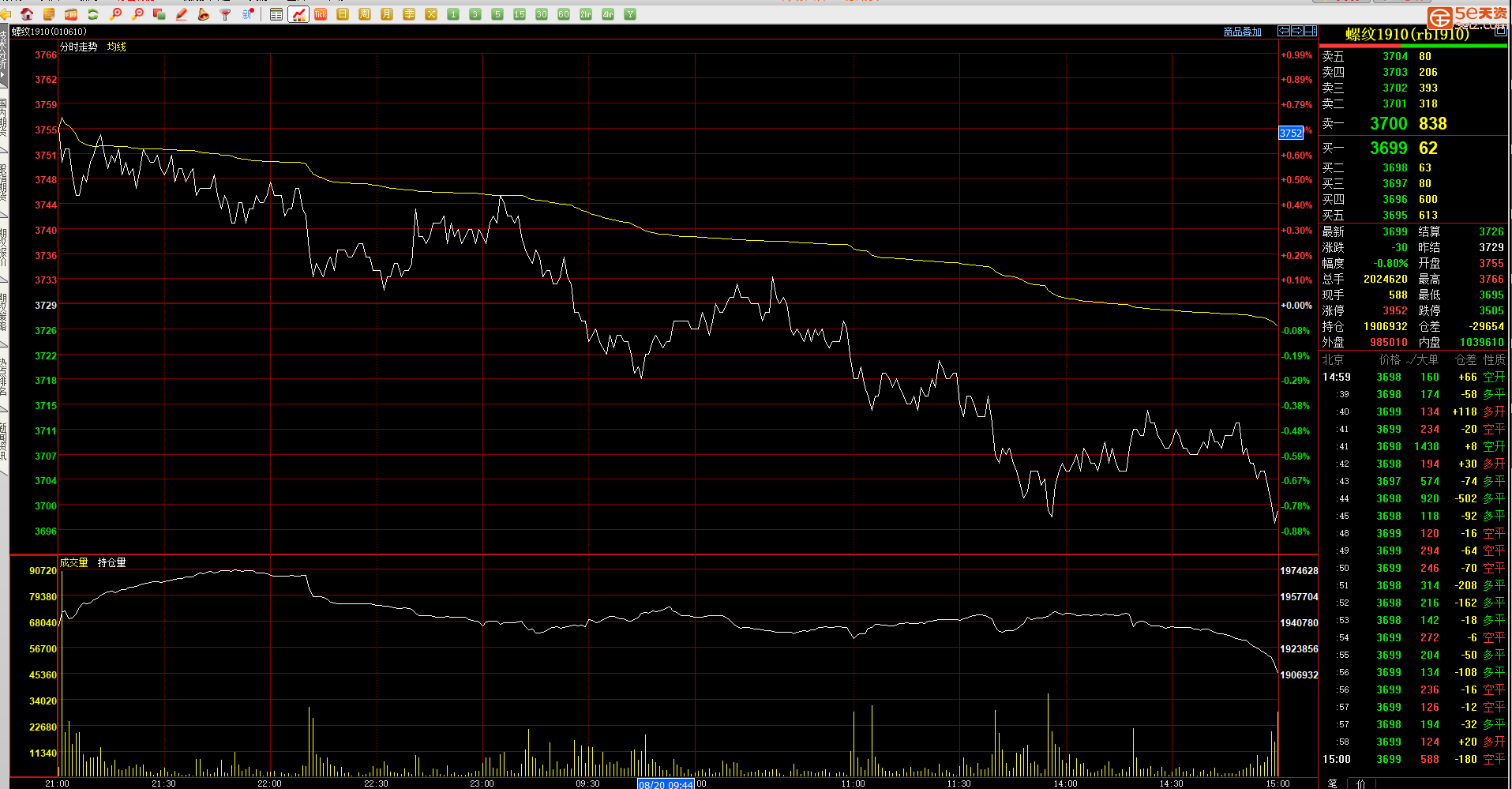Go to the next contract arrow

[1297, 31]
